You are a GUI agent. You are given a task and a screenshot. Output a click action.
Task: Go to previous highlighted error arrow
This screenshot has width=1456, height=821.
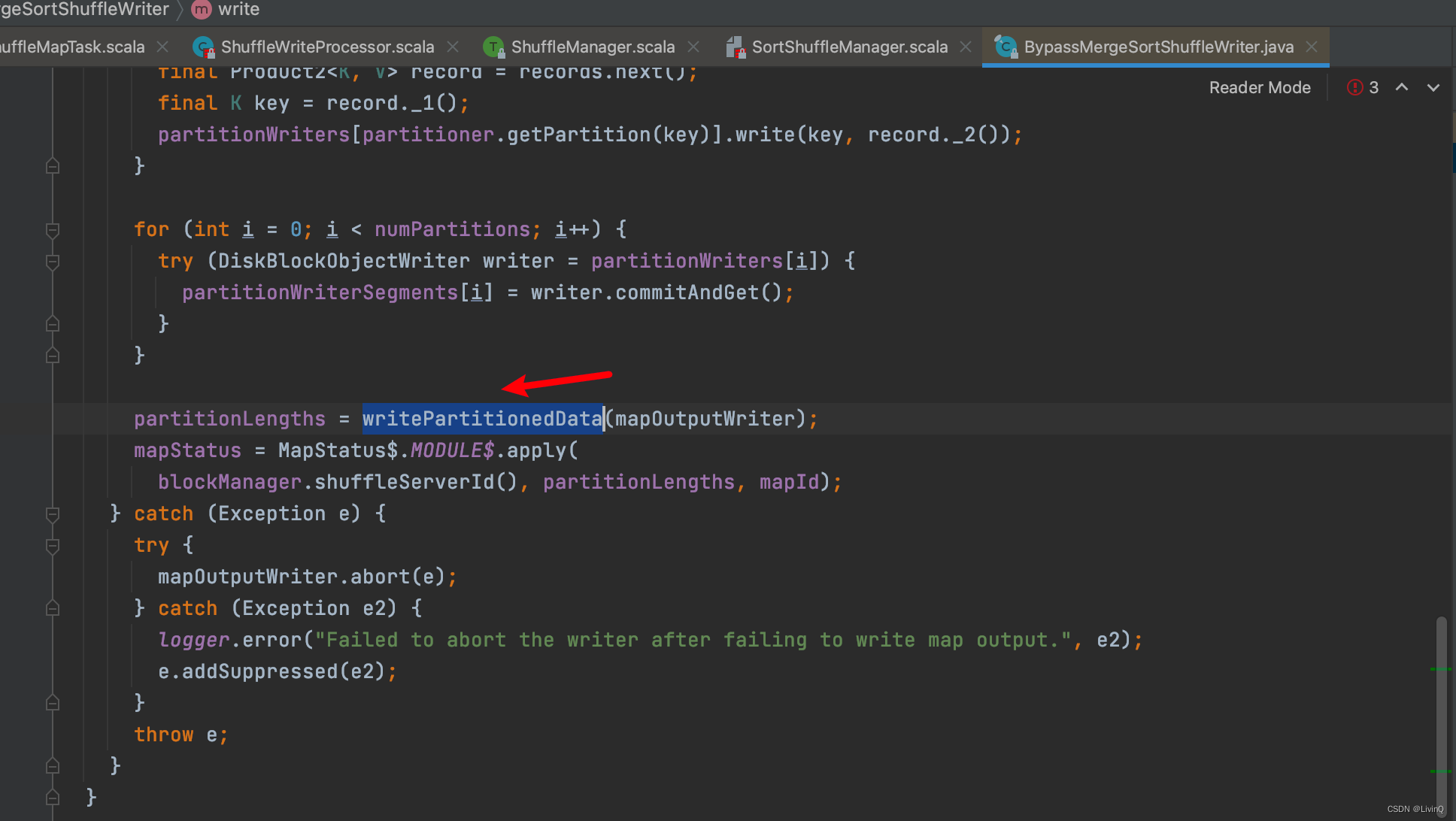[x=1402, y=88]
